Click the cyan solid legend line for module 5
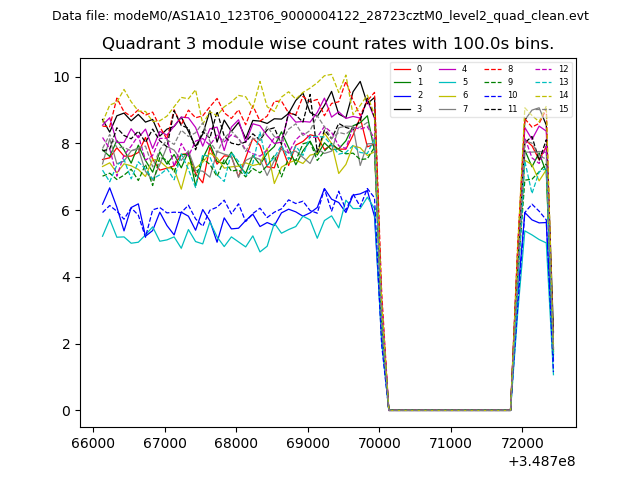 [x=449, y=82]
